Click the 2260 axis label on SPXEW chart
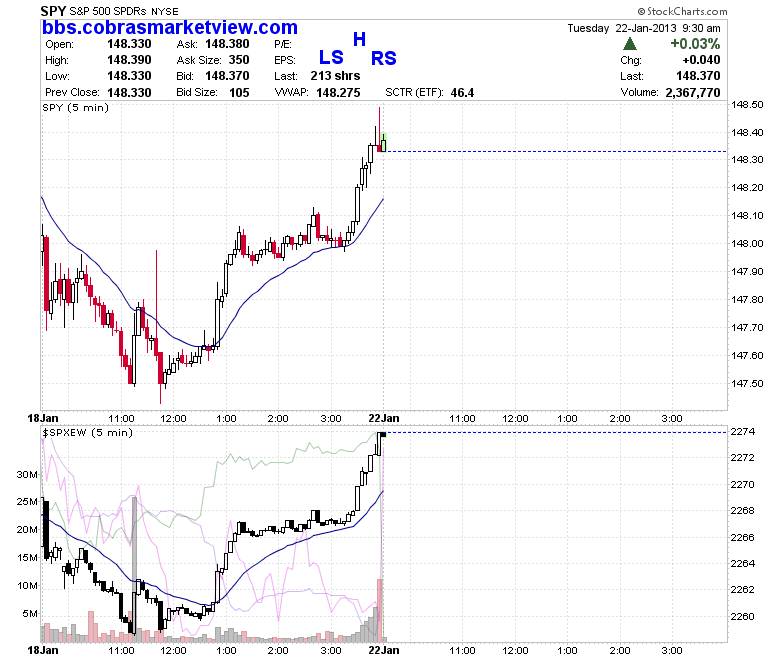The height and width of the screenshot is (659, 780). point(743,617)
